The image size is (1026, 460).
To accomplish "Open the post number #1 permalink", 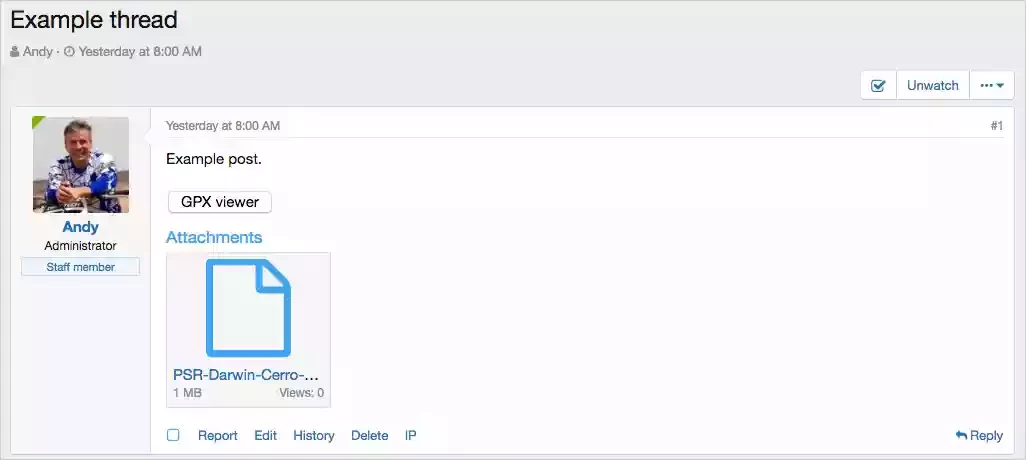I will click(997, 126).
